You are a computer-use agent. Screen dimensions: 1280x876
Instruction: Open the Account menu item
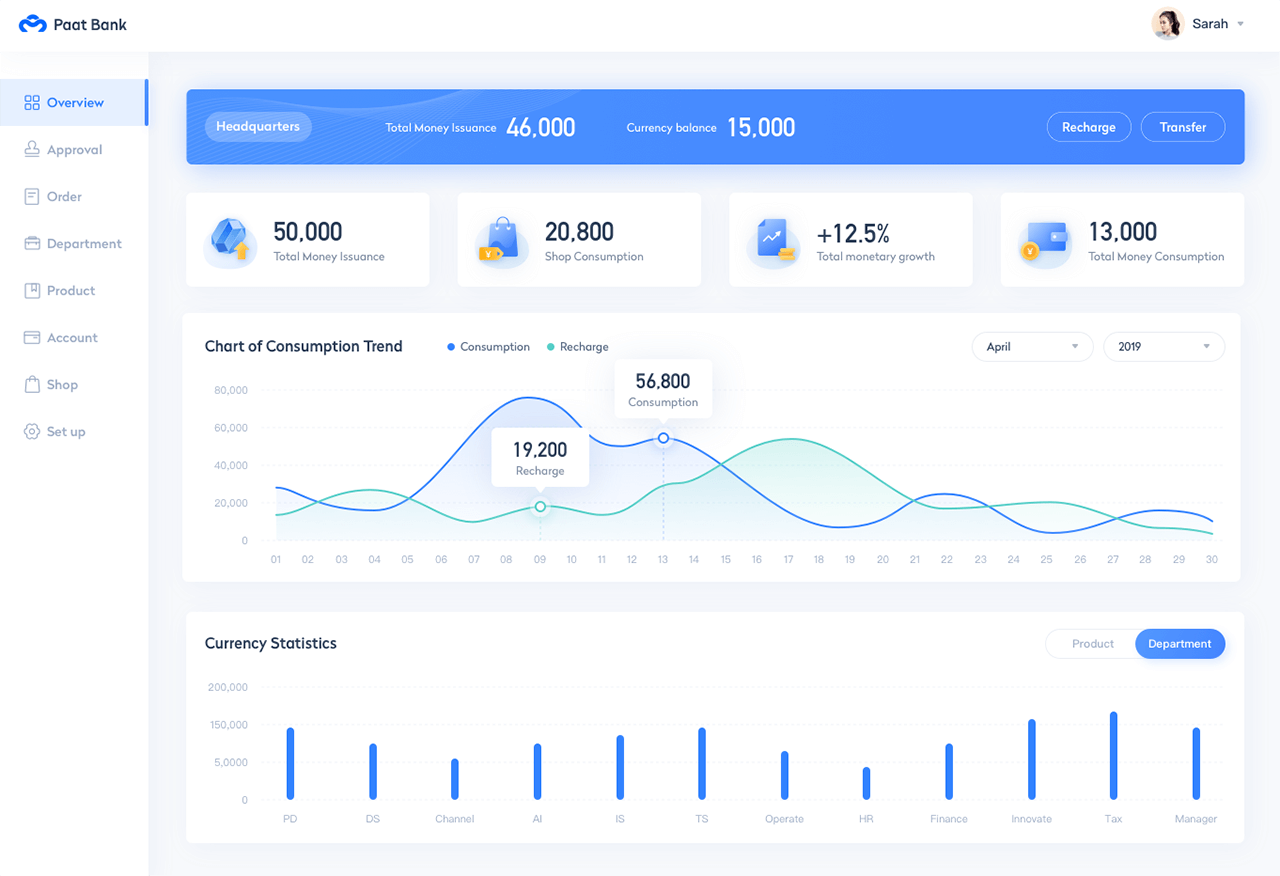(74, 338)
